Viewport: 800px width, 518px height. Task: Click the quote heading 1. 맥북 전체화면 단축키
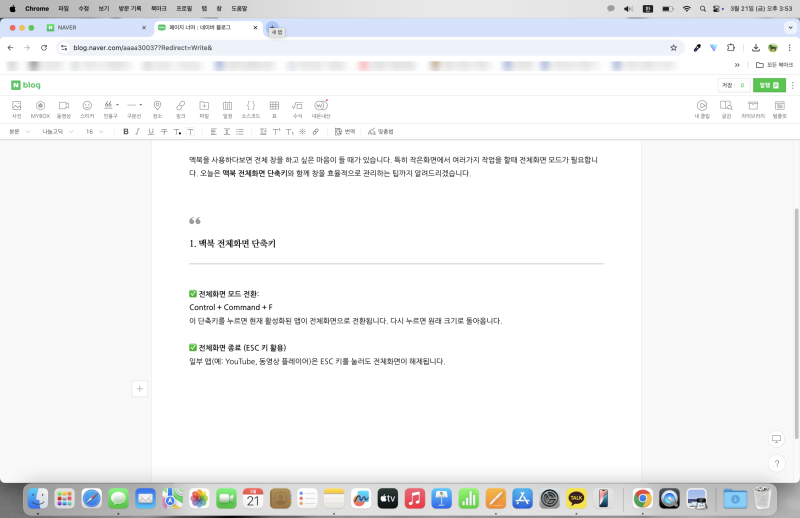point(232,243)
